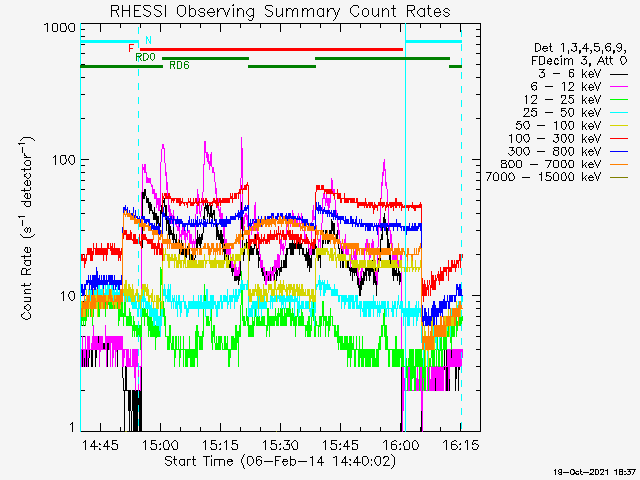Click the orange line swatch for 800-7000 keV
Viewport: 640px width, 480px height.
tap(619, 164)
